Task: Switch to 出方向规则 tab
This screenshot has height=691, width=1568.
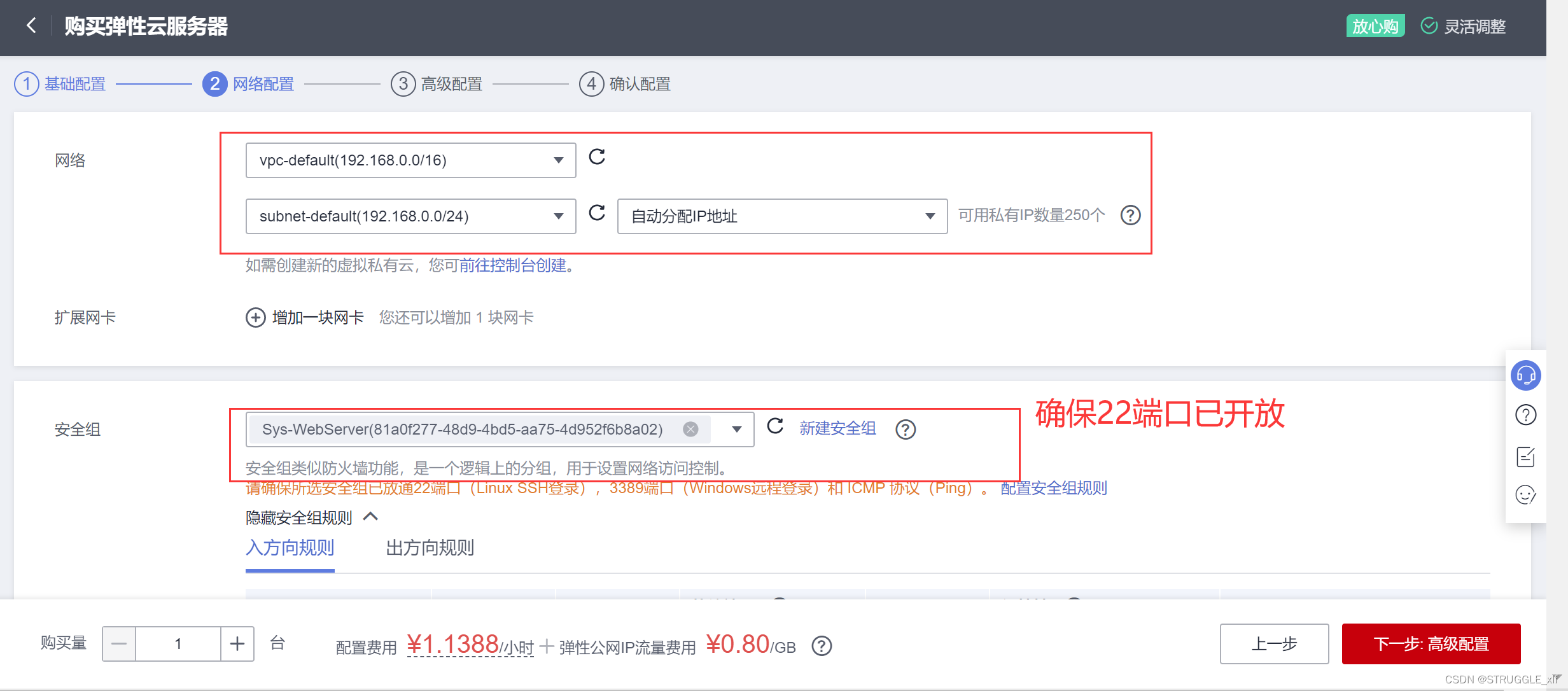Action: (430, 548)
